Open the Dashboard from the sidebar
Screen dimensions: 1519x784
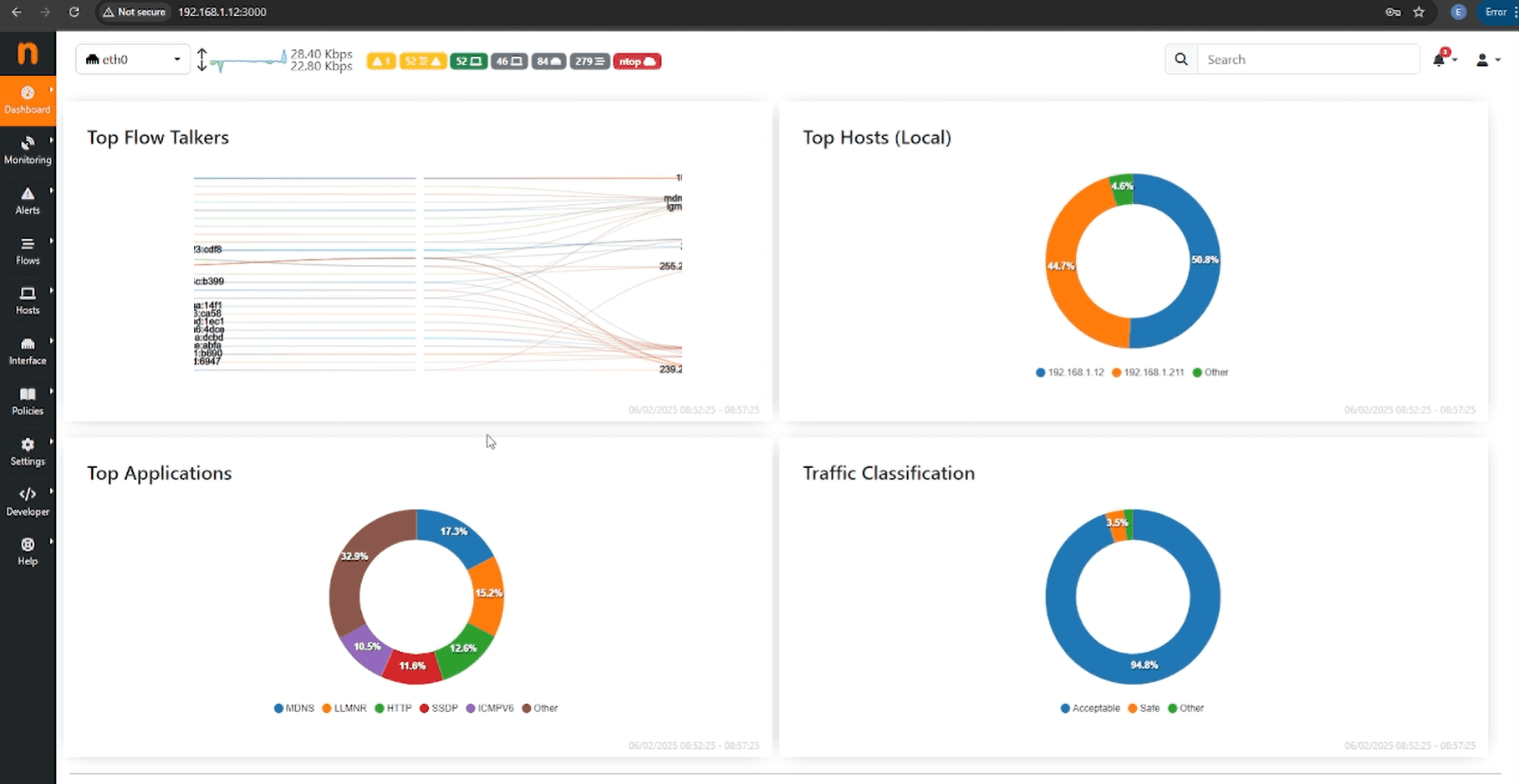pos(28,99)
